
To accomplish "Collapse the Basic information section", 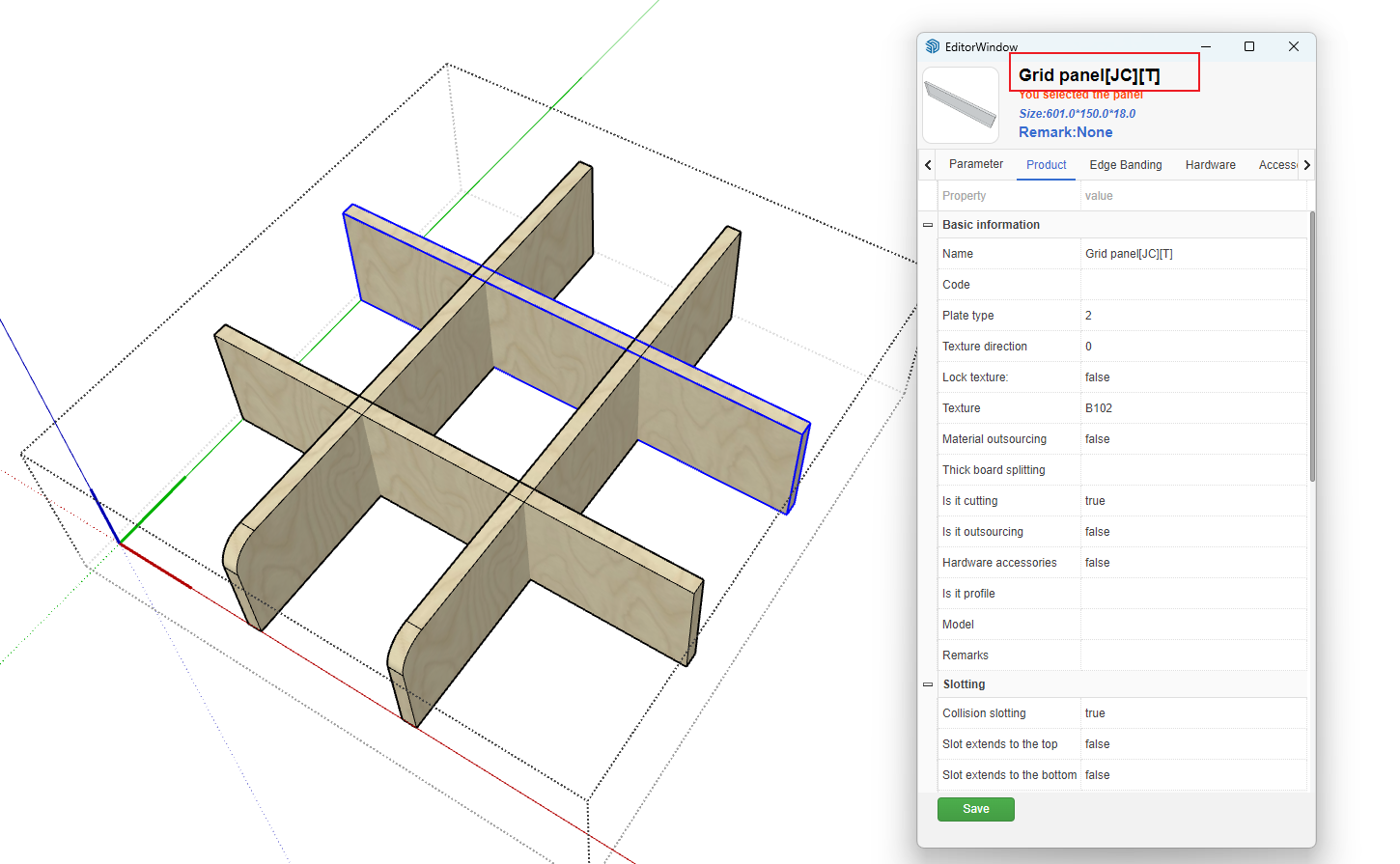I will click(x=928, y=225).
